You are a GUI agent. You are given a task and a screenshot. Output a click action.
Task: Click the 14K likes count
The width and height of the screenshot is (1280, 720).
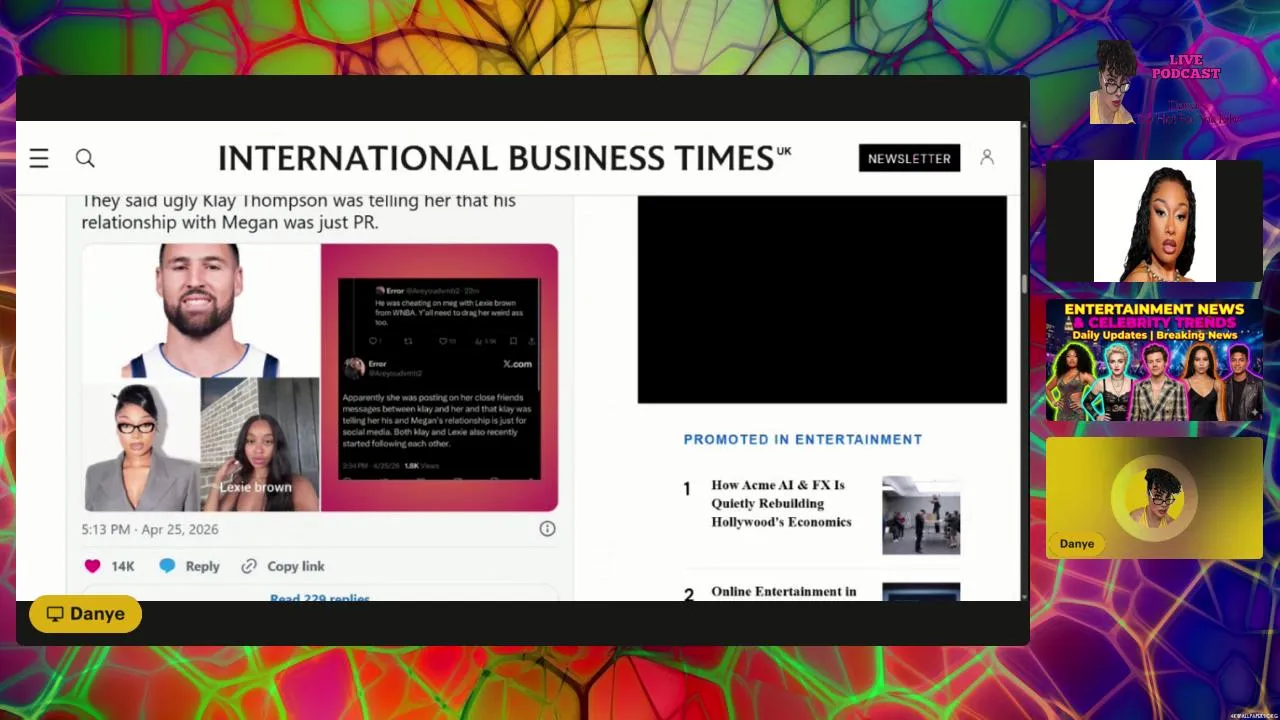coord(123,566)
